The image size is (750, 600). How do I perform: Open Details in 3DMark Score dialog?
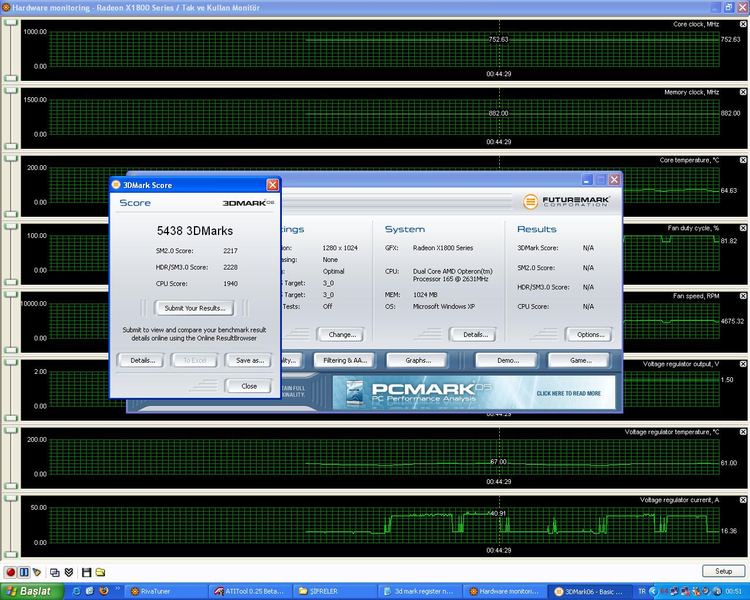coord(142,360)
